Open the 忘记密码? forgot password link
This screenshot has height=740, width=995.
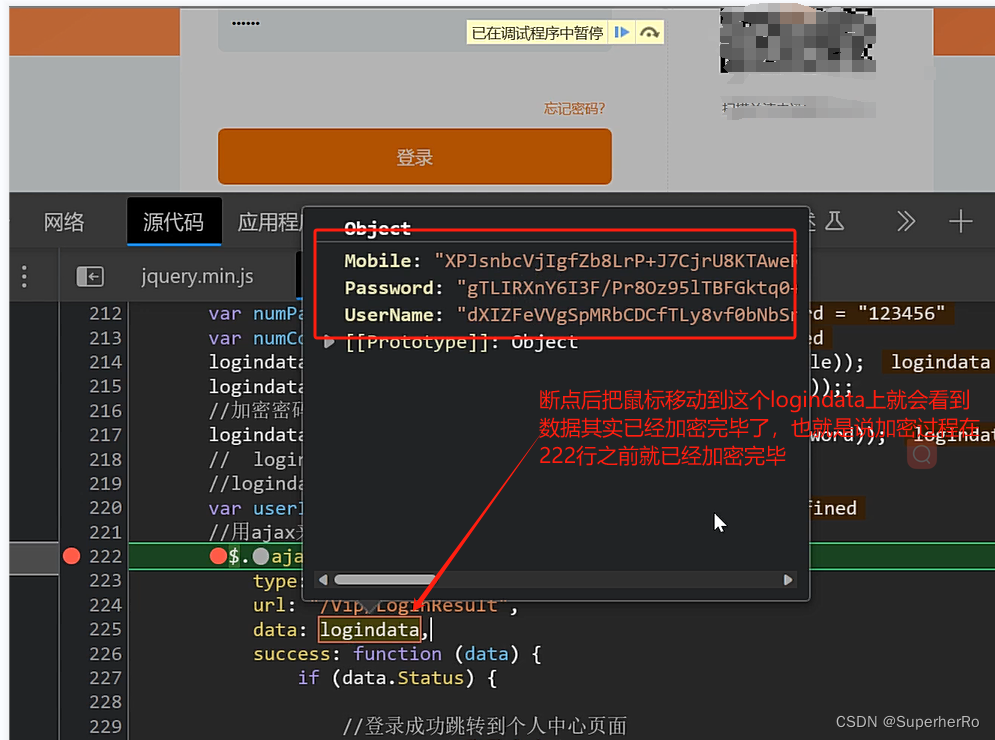pyautogui.click(x=574, y=108)
